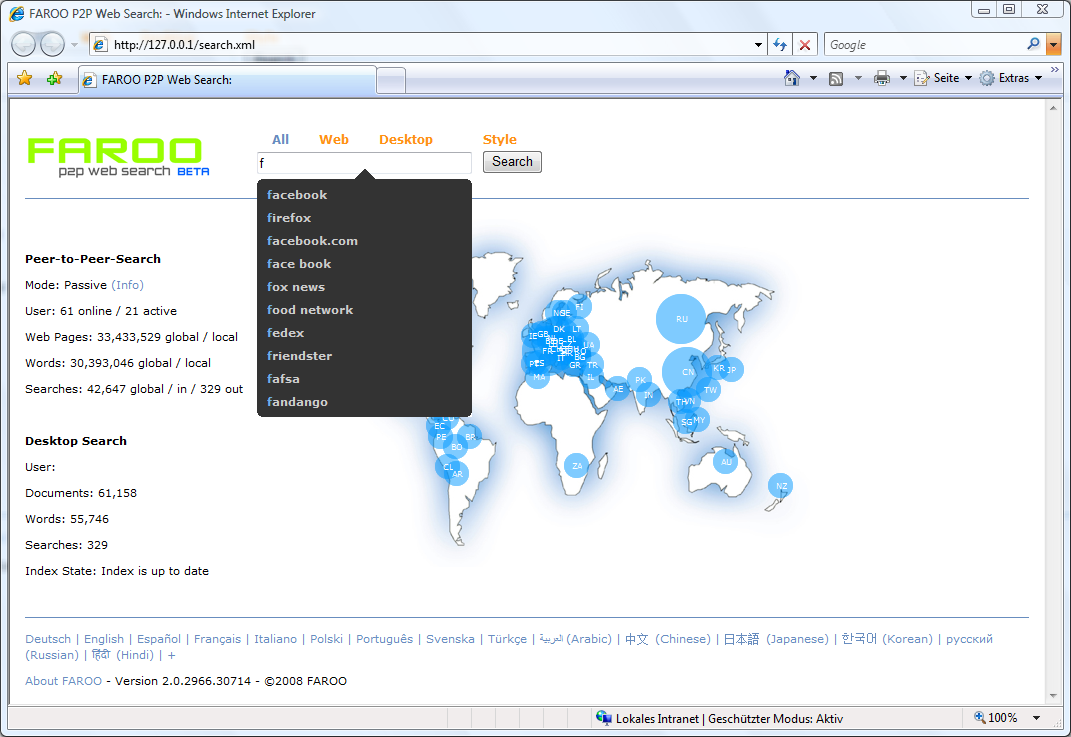Open the search provider dropdown
1071x737 pixels.
tap(1053, 45)
